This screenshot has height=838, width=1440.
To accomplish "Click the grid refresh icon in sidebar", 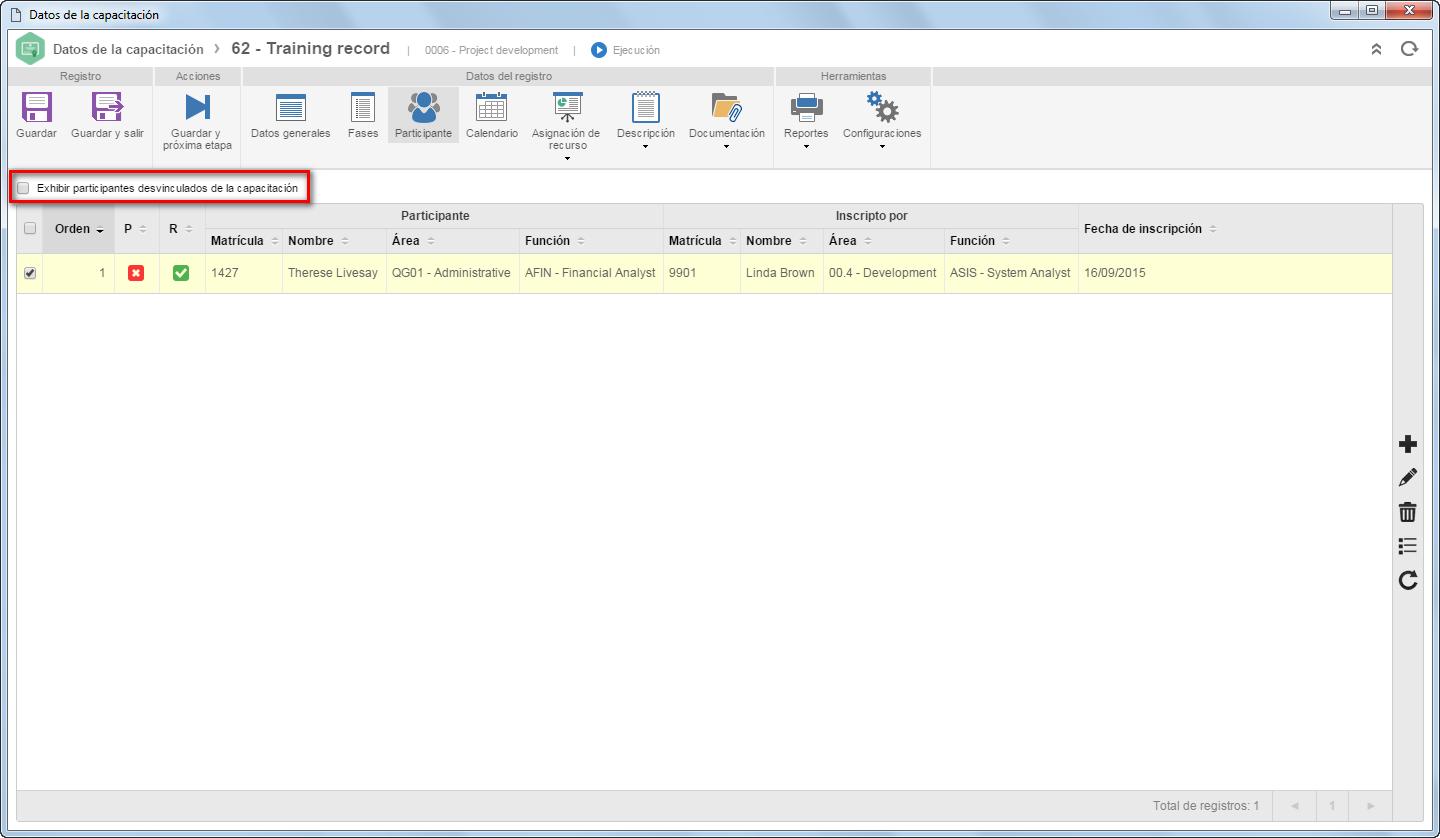I will (x=1408, y=580).
